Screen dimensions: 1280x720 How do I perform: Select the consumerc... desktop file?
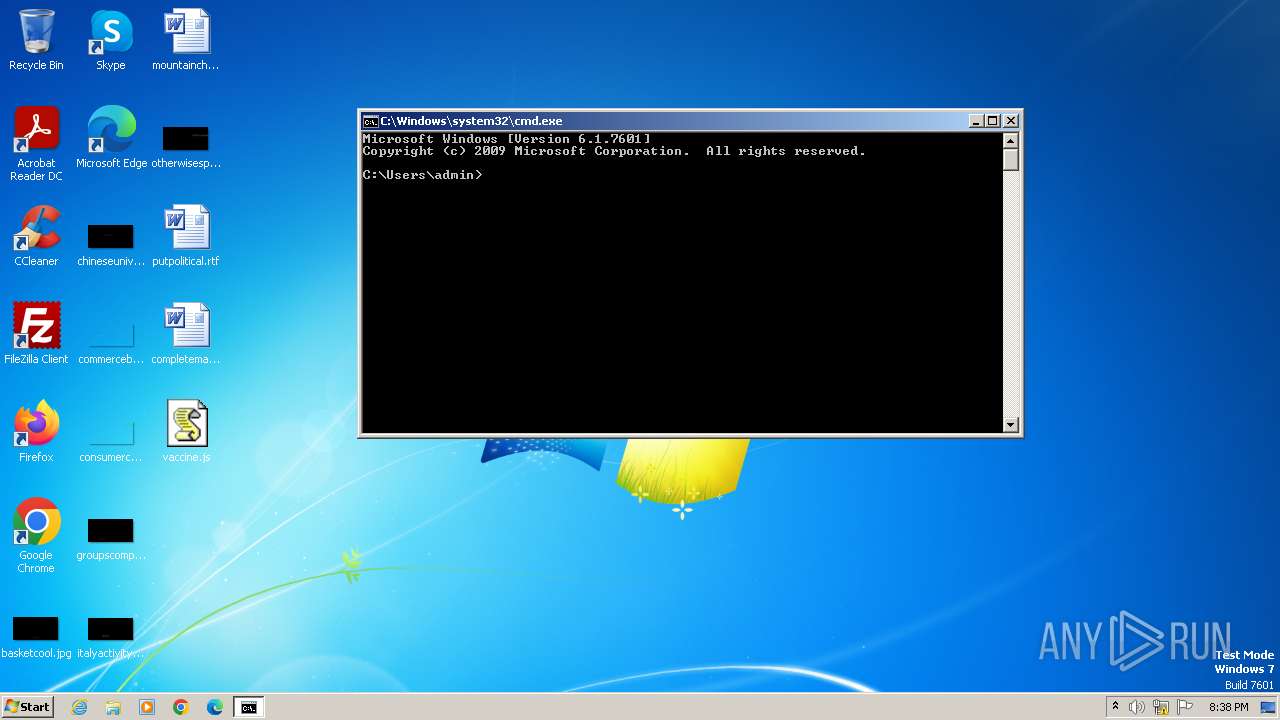(111, 440)
